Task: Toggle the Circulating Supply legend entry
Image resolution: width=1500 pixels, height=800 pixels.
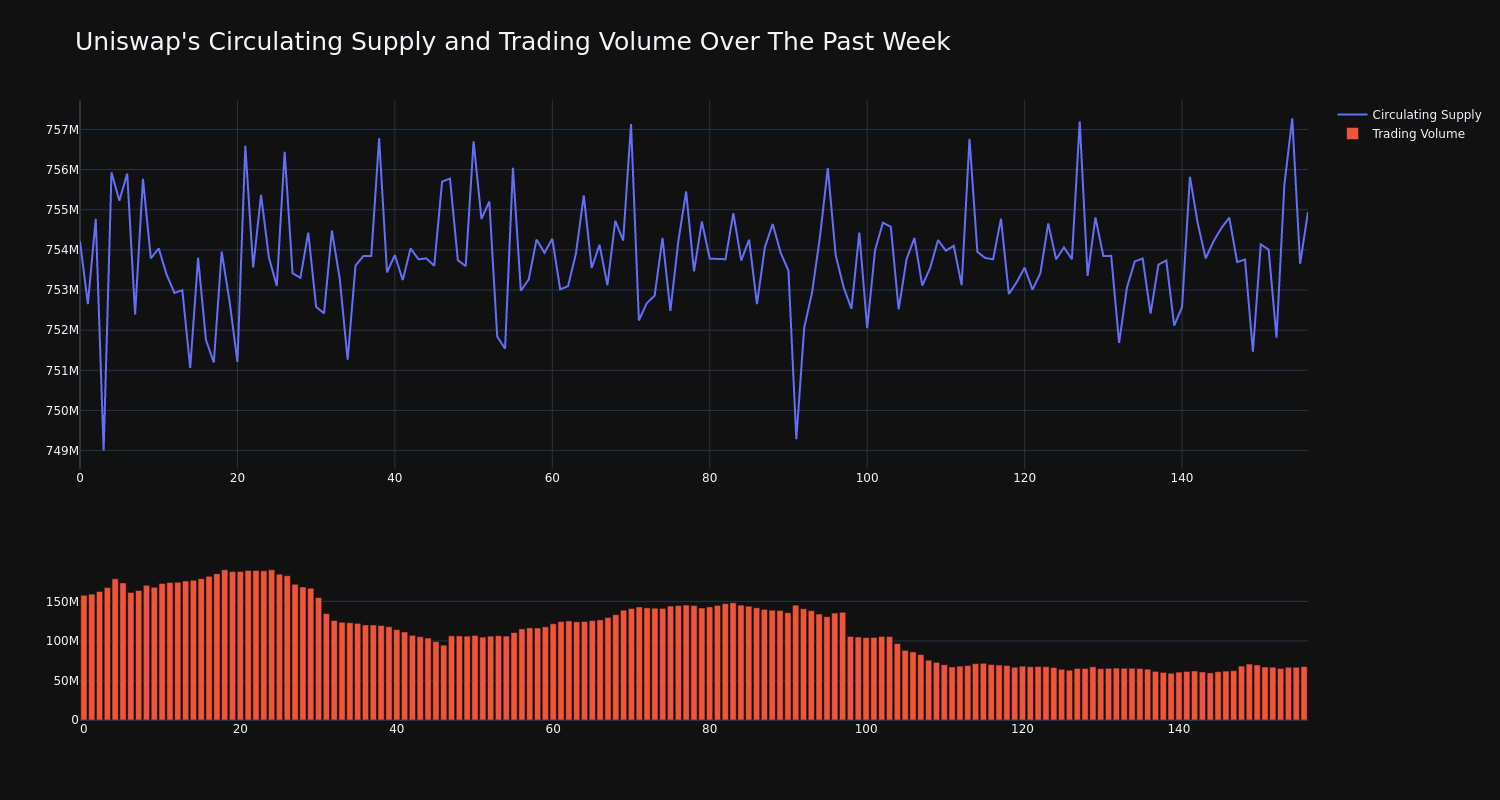Action: click(x=1409, y=115)
